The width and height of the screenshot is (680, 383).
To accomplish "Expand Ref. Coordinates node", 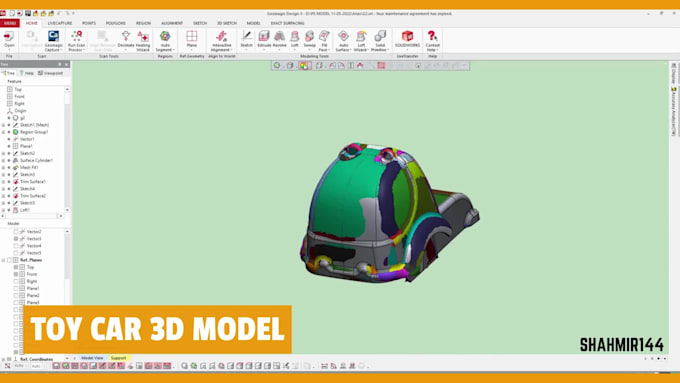I will (3, 359).
